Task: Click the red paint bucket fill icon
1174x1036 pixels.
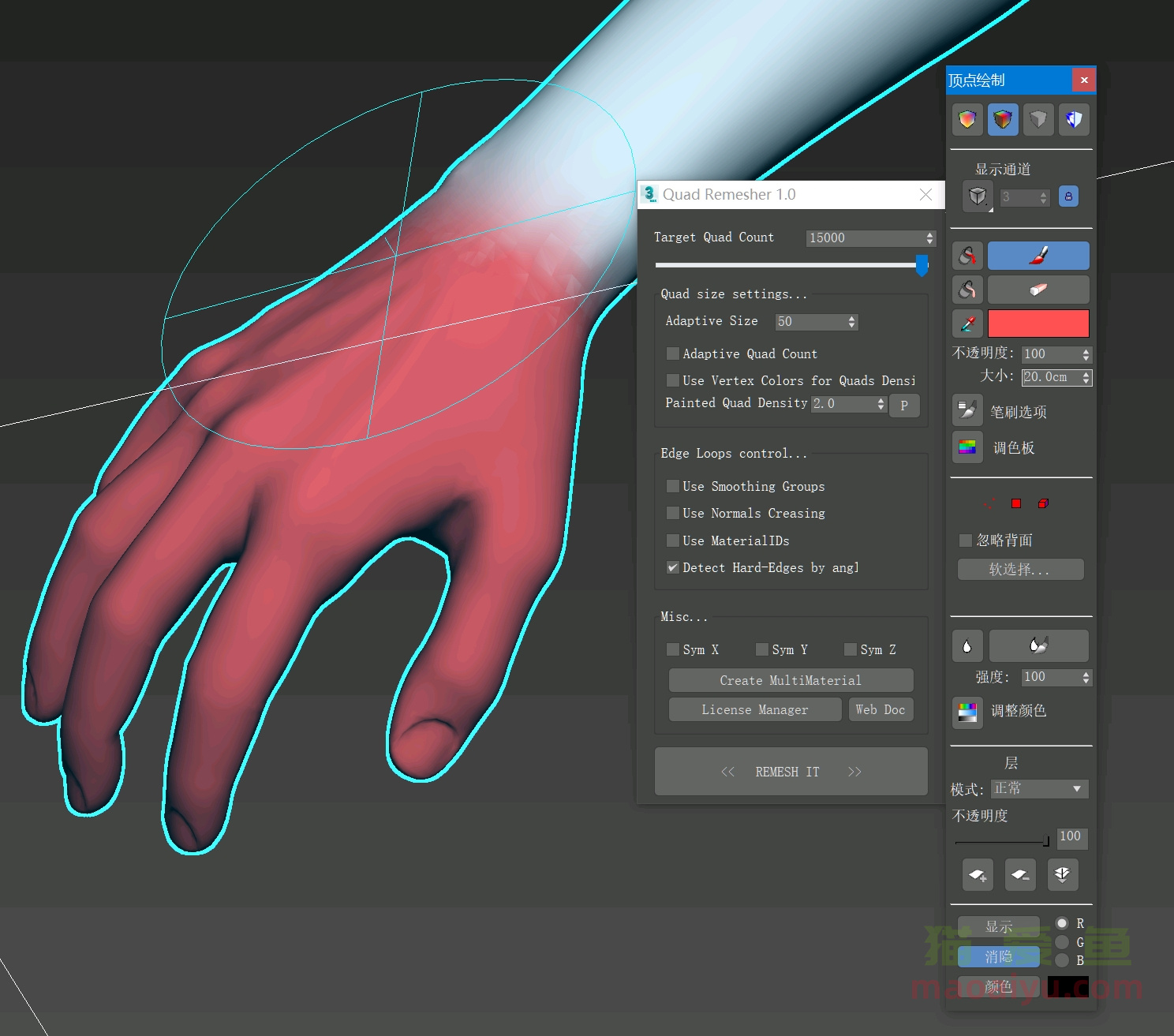Action: (967, 256)
